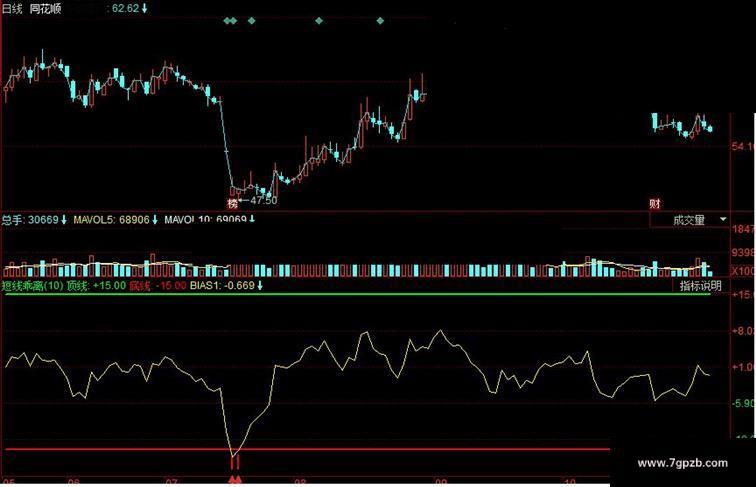Image resolution: width=756 pixels, height=487 pixels.
Task: Click the 顶线: +15.00 label
Action: pyautogui.click(x=96, y=285)
